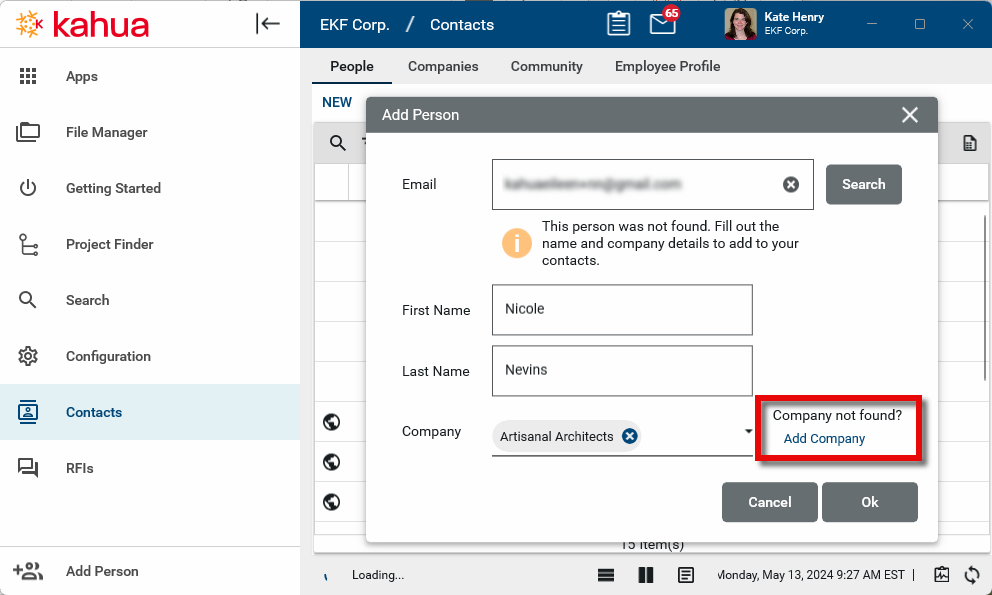992x595 pixels.
Task: Click the Apps grid icon in sidebar
Action: coord(28,76)
